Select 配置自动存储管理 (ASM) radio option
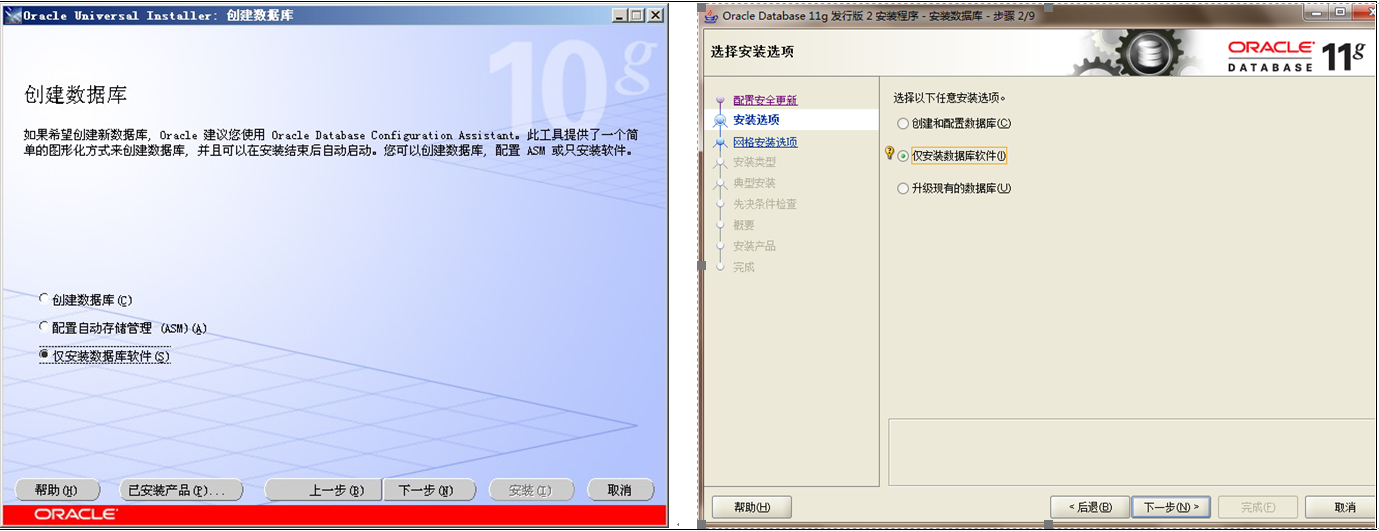The height and width of the screenshot is (531, 1379). tap(43, 328)
